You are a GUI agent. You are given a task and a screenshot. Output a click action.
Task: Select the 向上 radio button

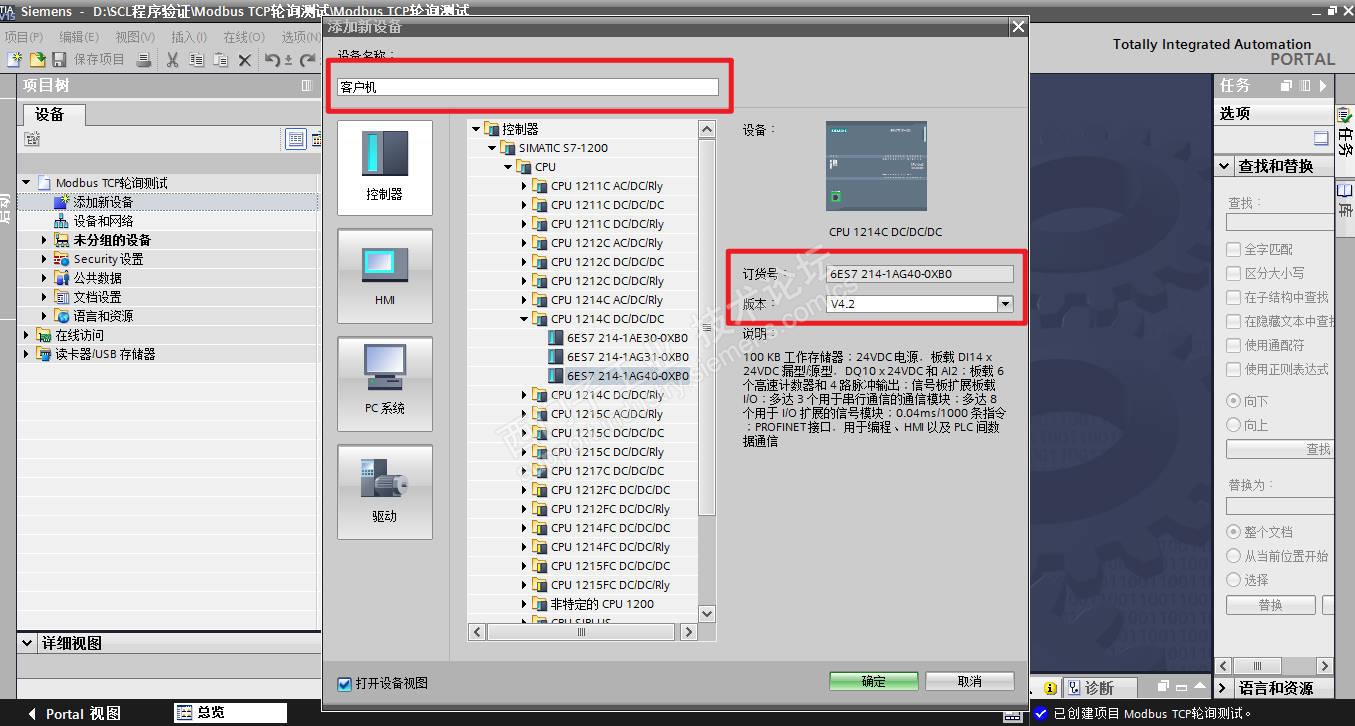coord(1233,425)
